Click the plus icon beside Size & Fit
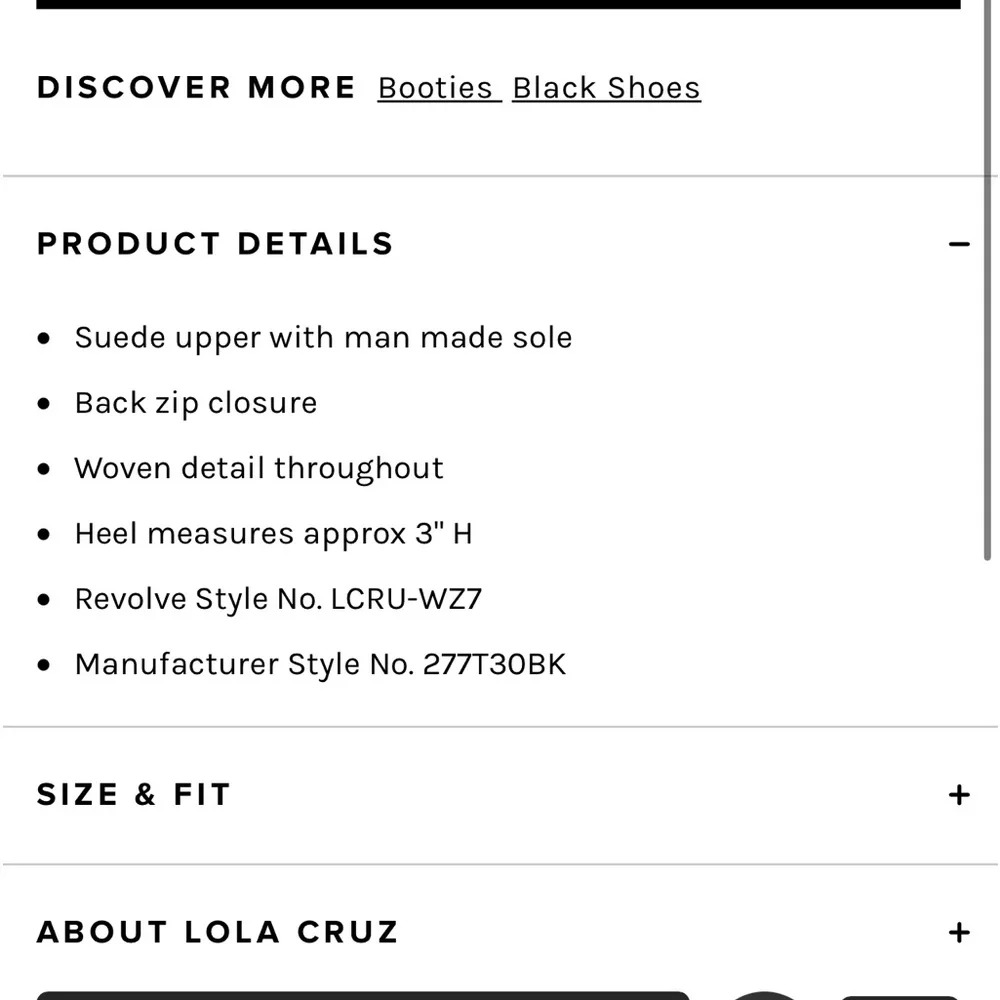Viewport: 1000px width, 1000px height. coord(959,795)
